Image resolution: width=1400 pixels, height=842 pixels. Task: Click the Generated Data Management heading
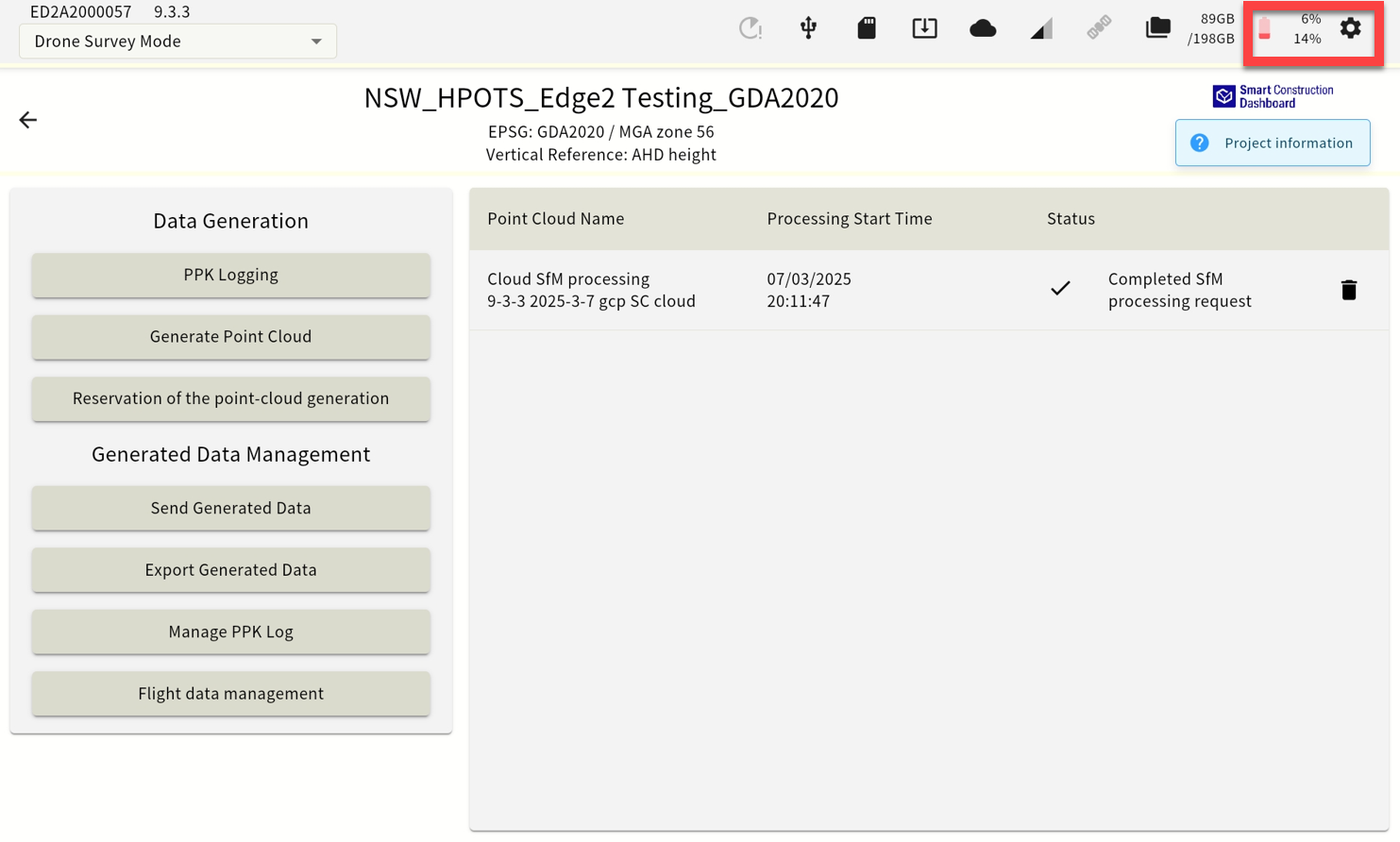coord(230,454)
